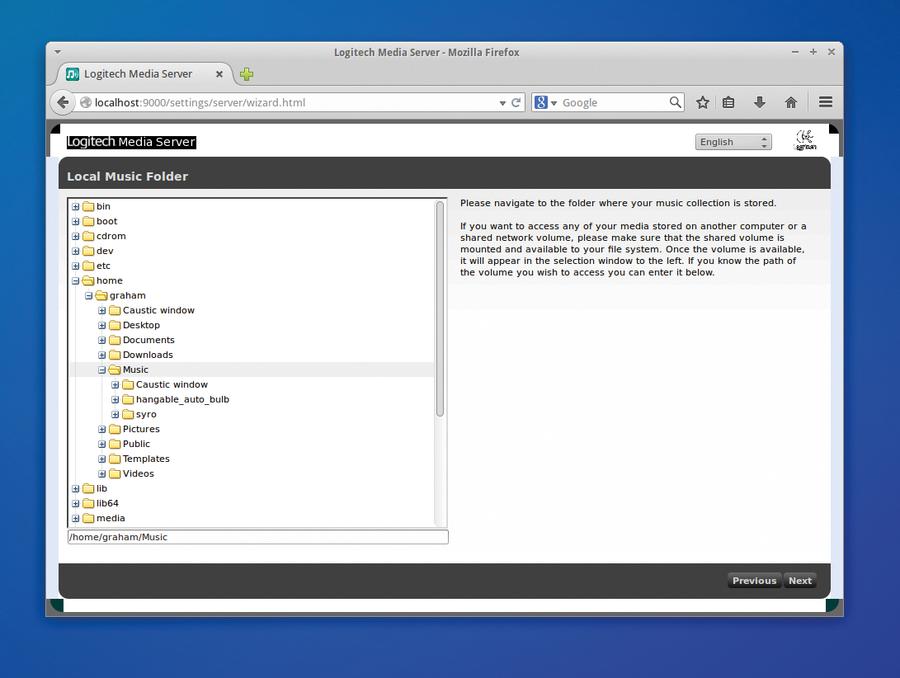Screen dimensions: 900x678
Task: Click the syro folder icon
Action: (127, 414)
